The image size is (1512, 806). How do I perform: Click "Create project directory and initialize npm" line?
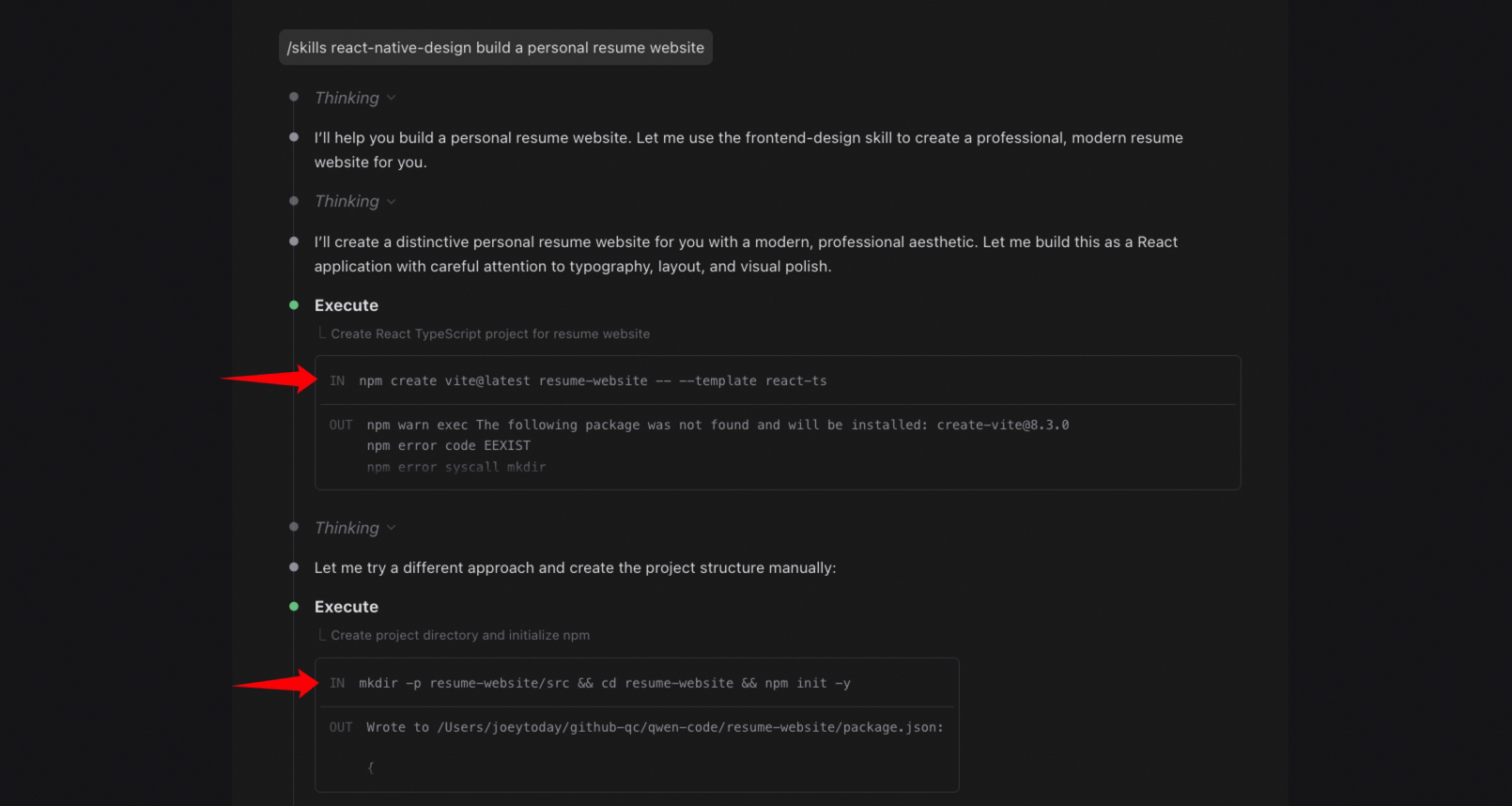[459, 635]
